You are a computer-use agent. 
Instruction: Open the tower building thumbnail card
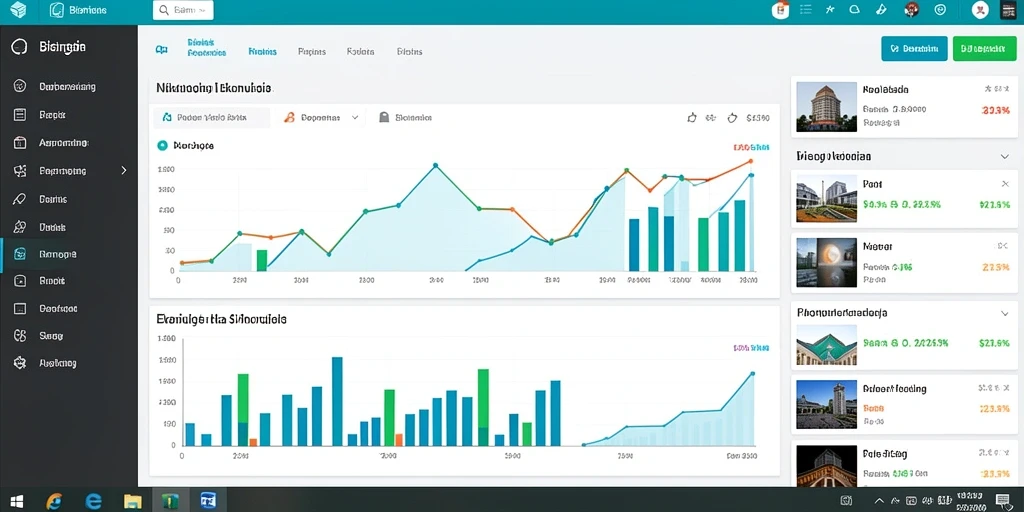coord(826,106)
